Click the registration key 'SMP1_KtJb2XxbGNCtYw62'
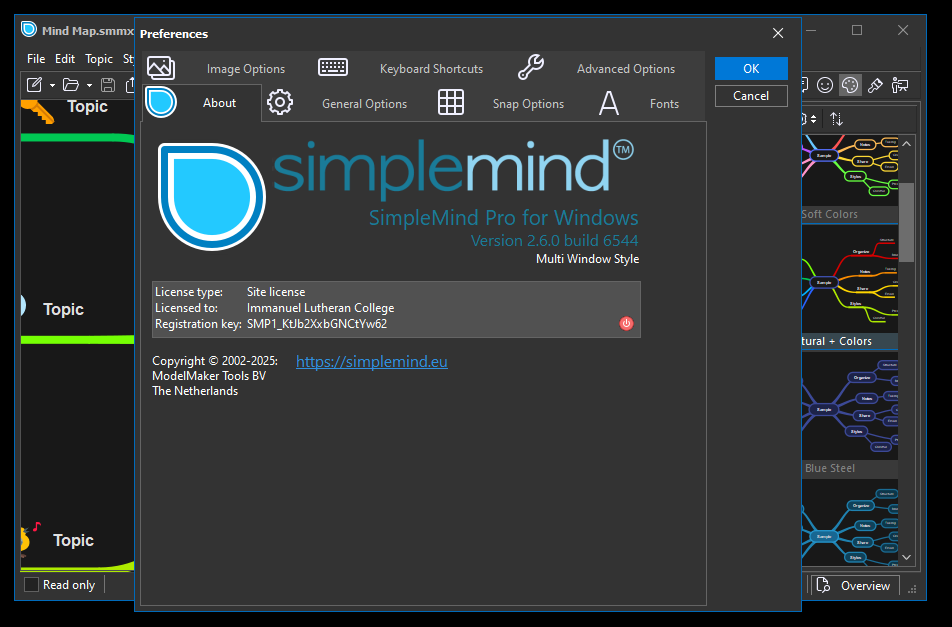Screen dimensions: 952x627 coord(317,324)
